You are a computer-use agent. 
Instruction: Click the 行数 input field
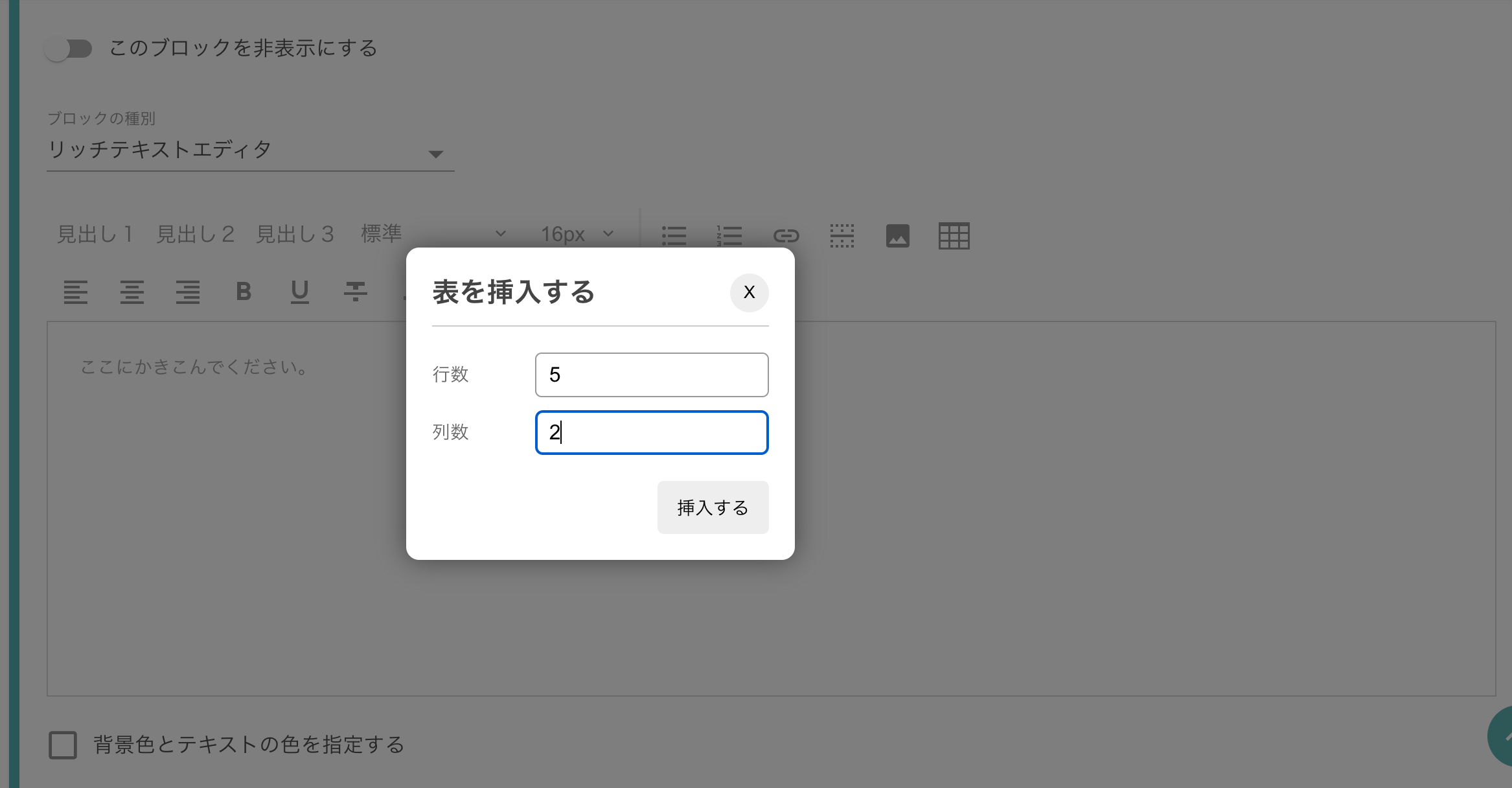tap(651, 375)
